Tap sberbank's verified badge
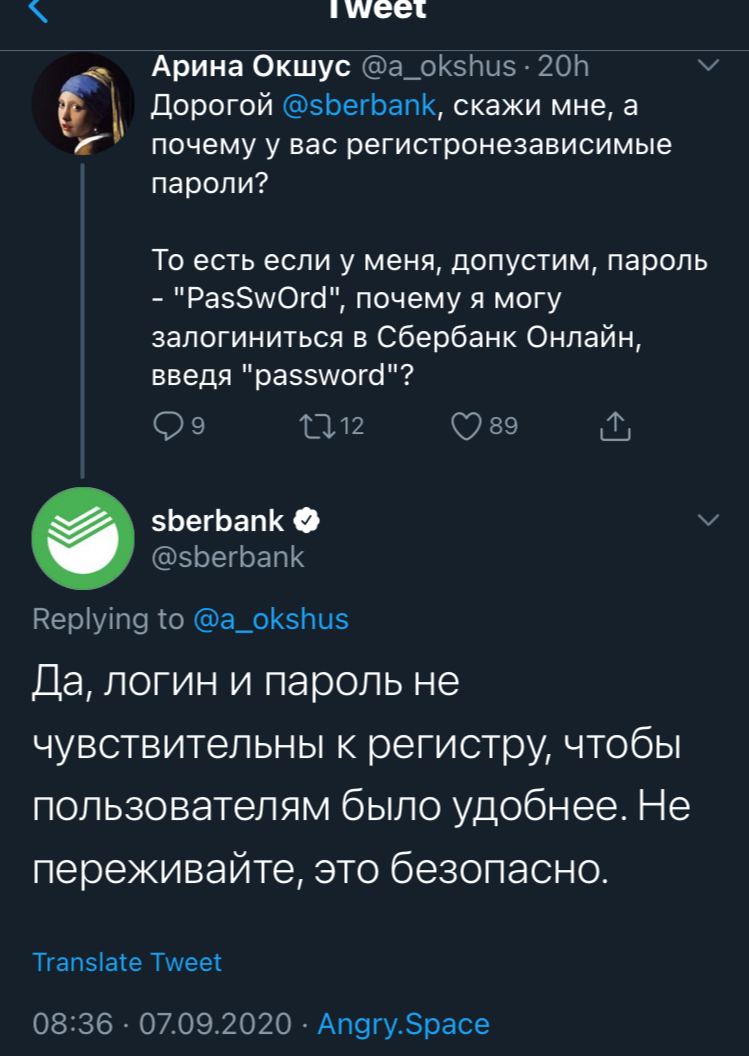This screenshot has width=749, height=1056. click(306, 520)
